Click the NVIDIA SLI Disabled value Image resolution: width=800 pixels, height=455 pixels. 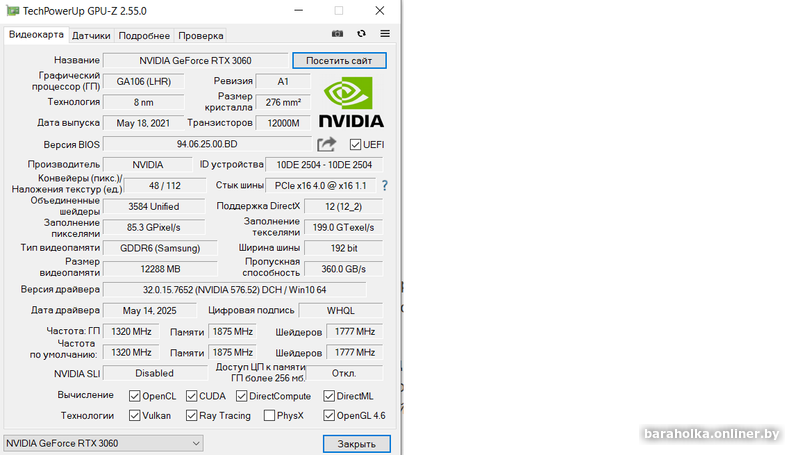tap(155, 373)
